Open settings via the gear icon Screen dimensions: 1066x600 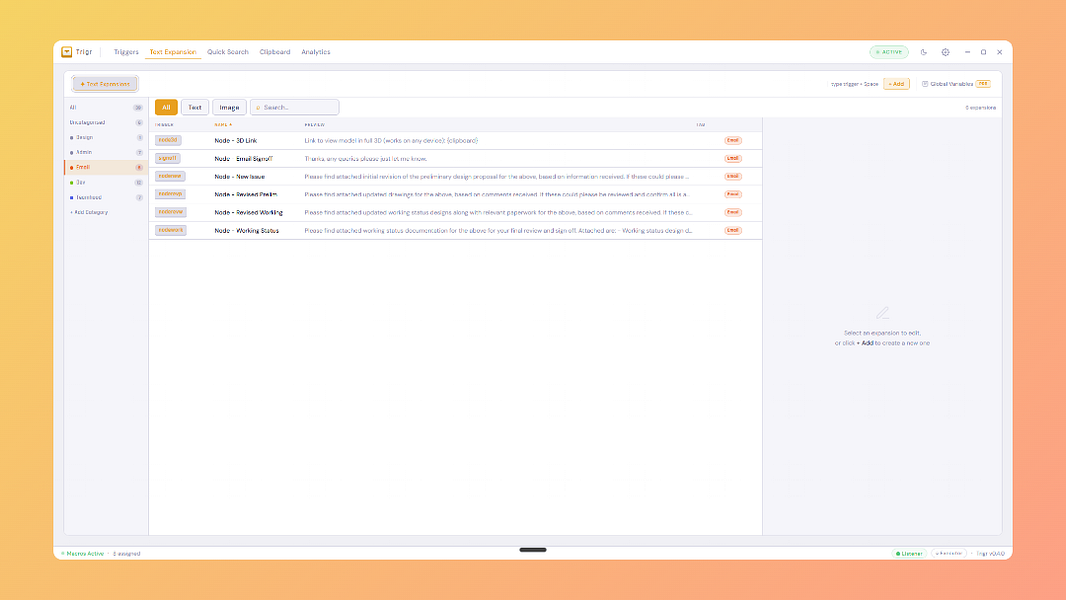point(945,52)
